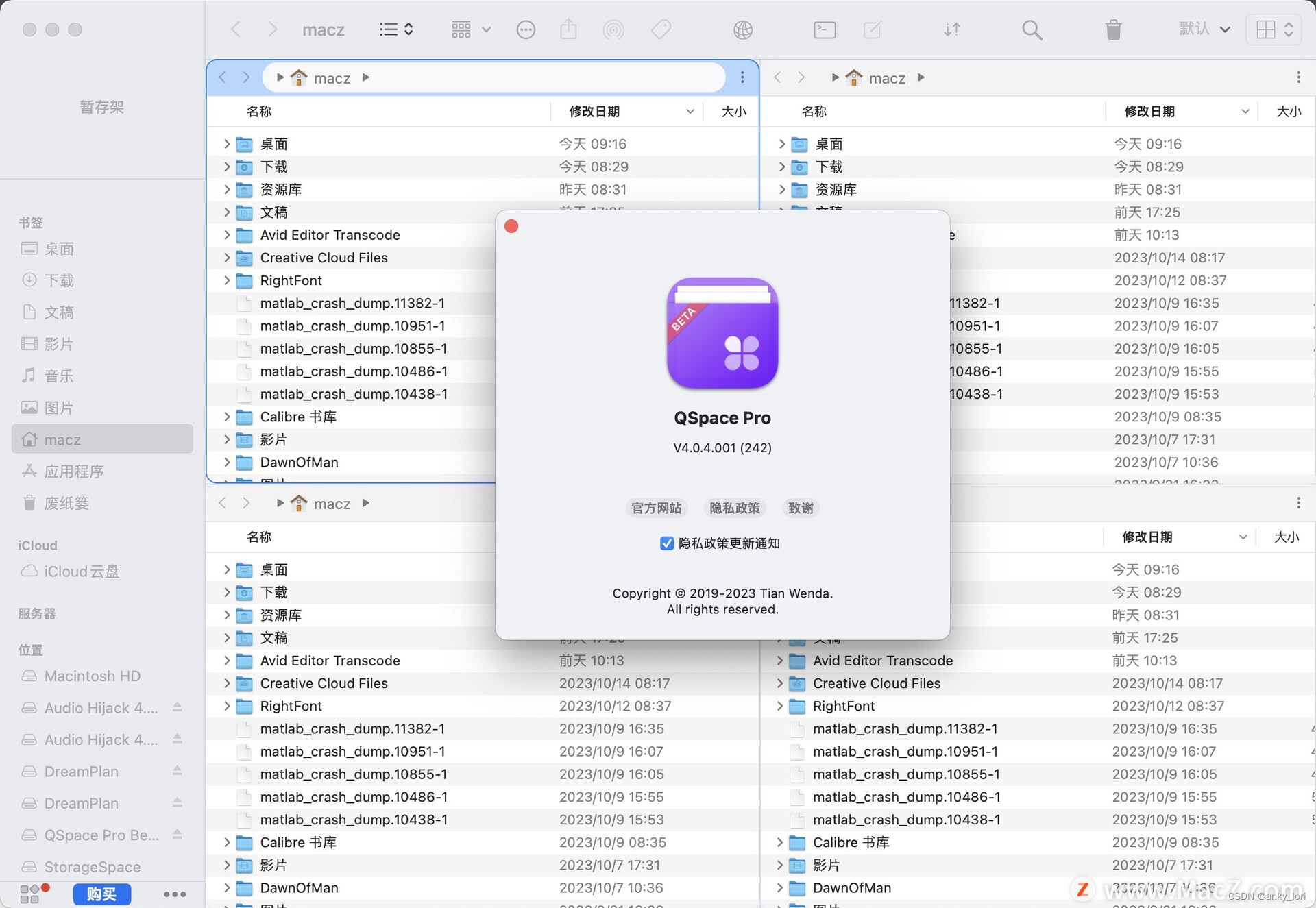Open the terminal icon in toolbar

pos(824,29)
